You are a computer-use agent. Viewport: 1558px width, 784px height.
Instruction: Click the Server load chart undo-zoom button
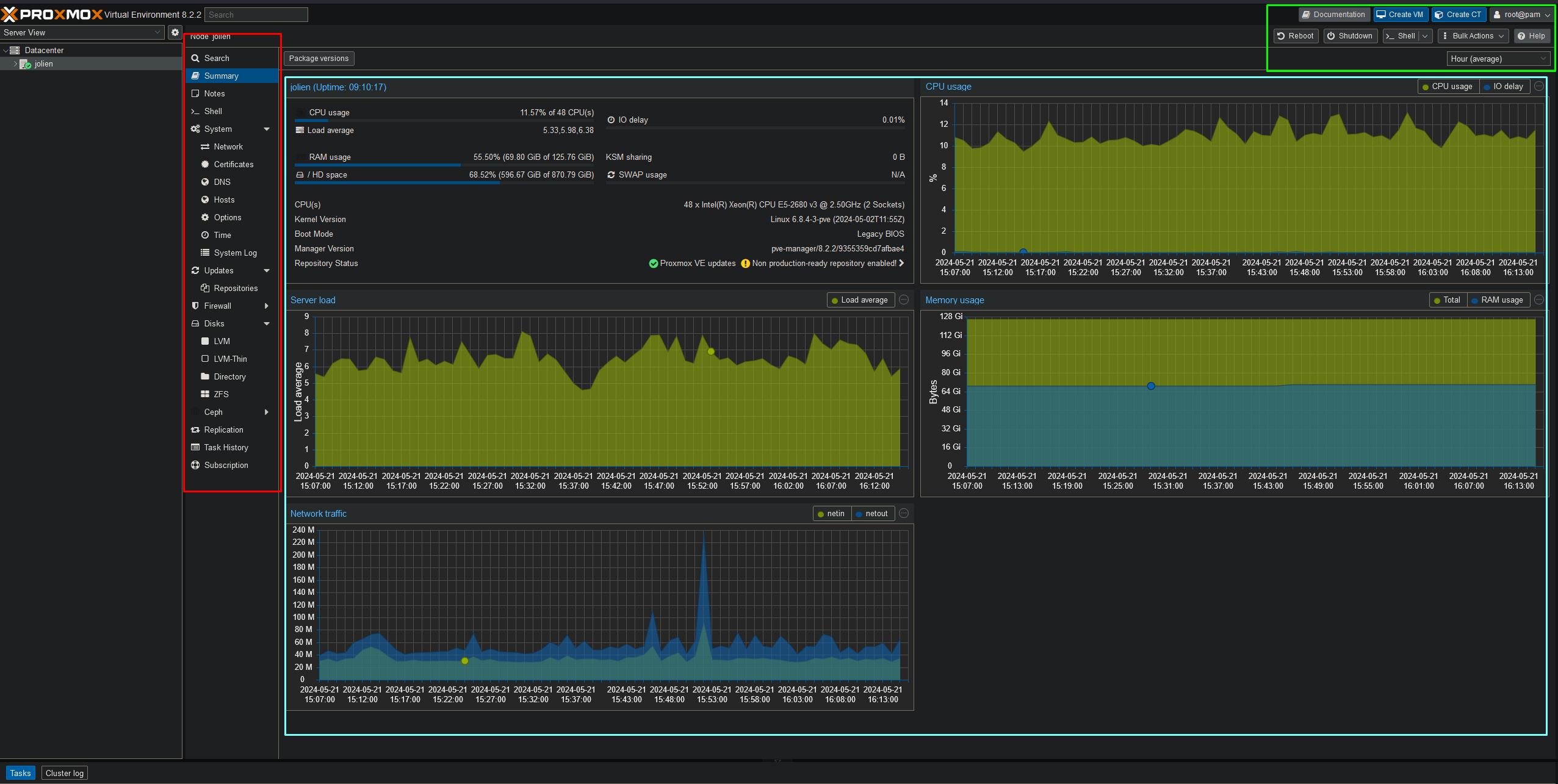(x=904, y=300)
